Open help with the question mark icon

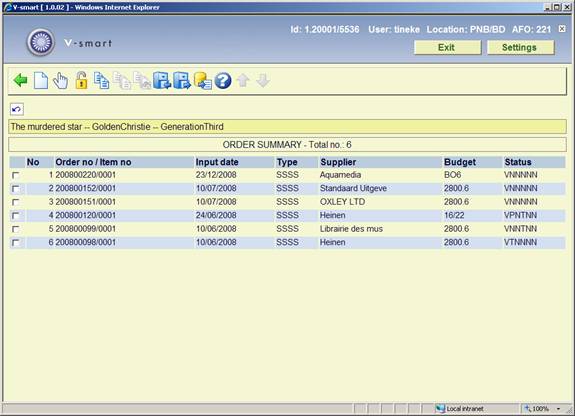coord(223,81)
